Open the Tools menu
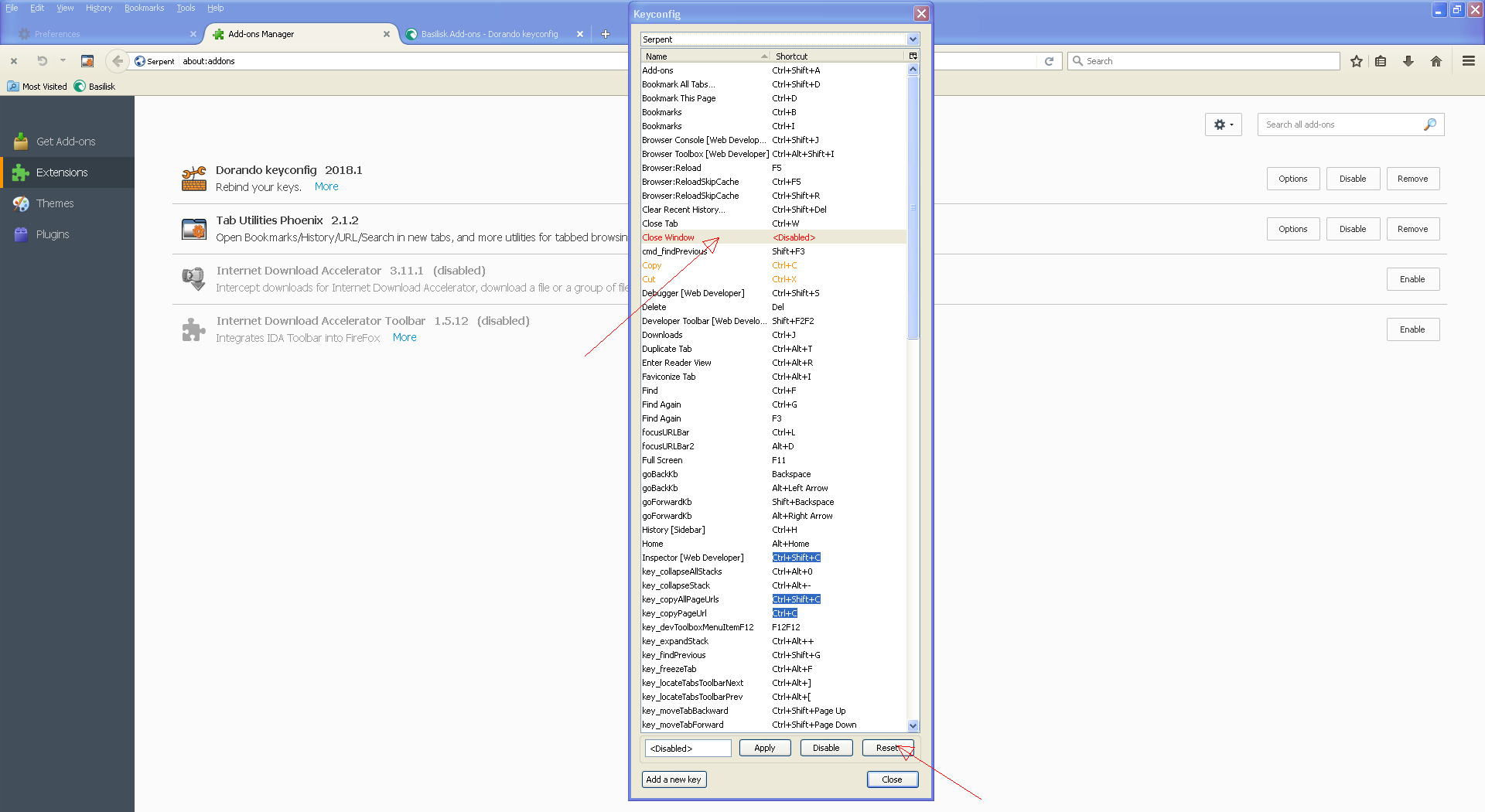Viewport: 1485px width, 812px height. [186, 8]
